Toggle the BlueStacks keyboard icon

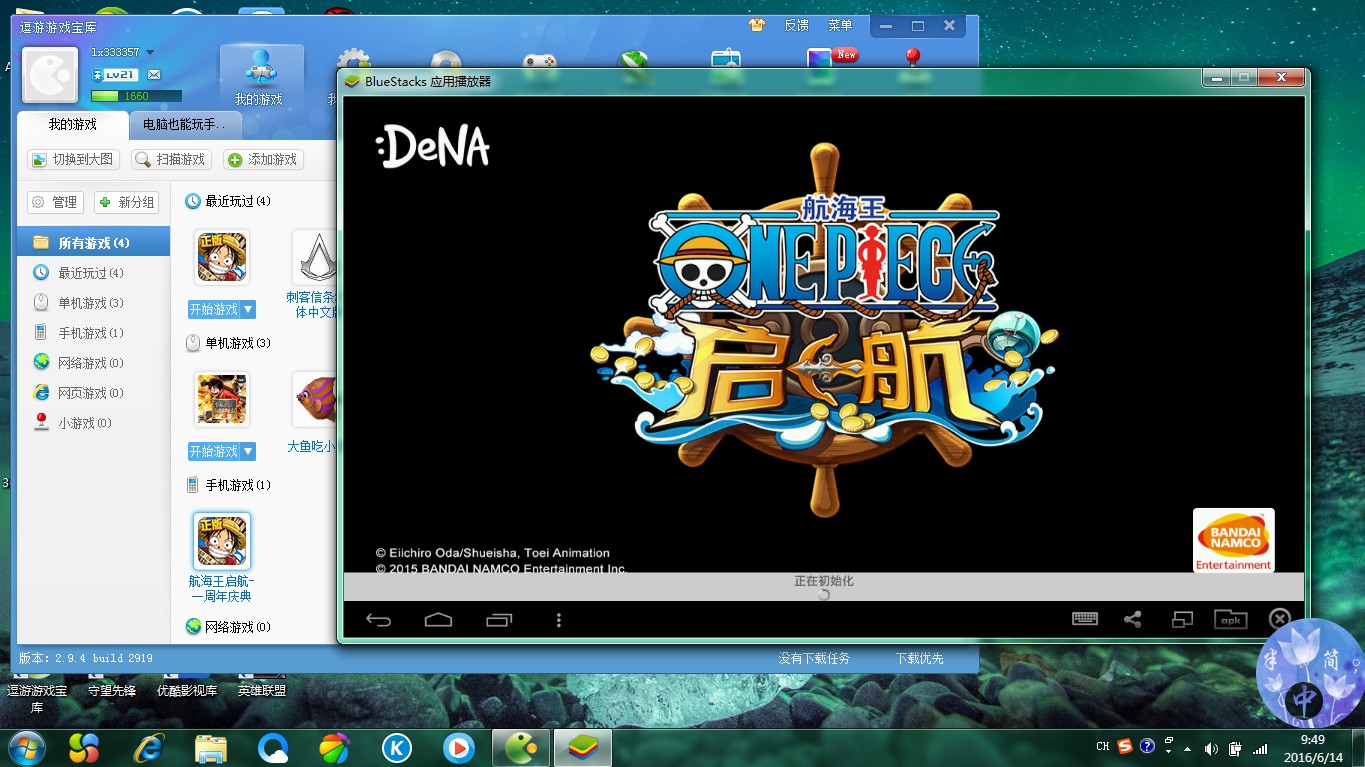pyautogui.click(x=1085, y=619)
